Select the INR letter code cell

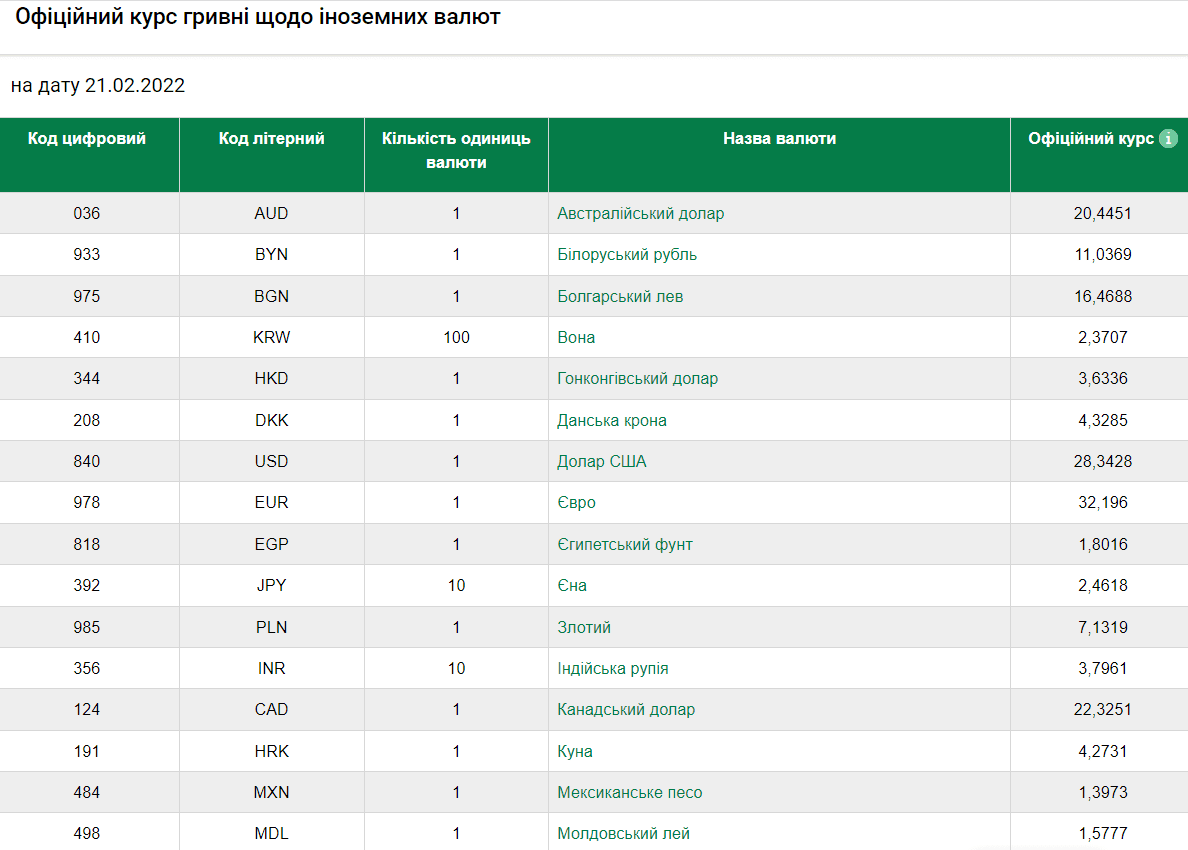271,668
